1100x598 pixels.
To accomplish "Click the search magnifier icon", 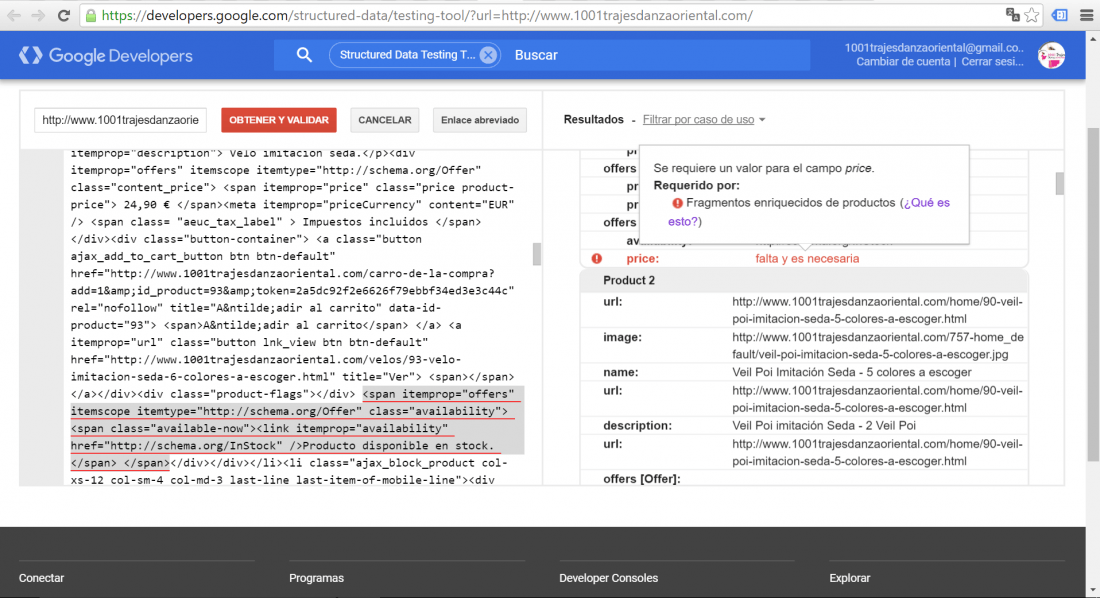I will click(304, 55).
